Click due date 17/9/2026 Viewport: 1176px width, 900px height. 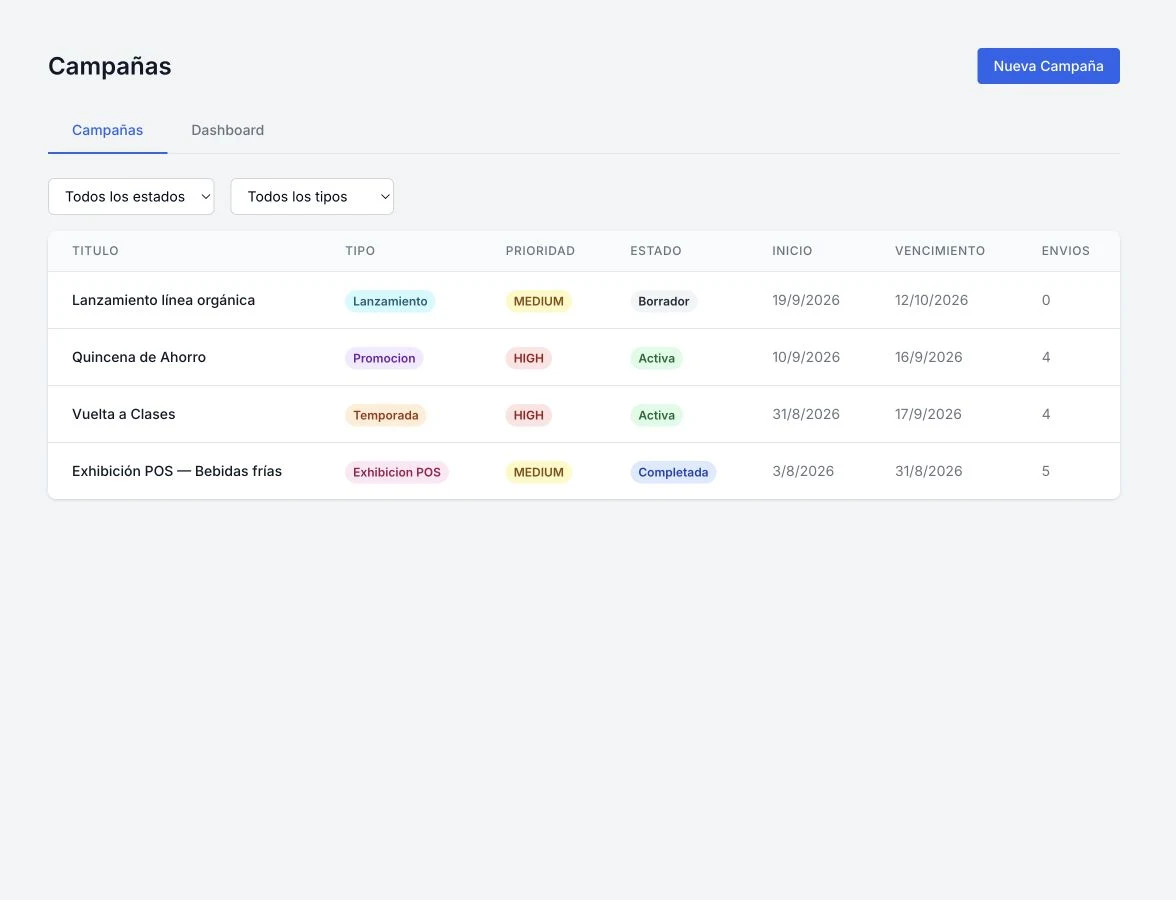click(928, 414)
